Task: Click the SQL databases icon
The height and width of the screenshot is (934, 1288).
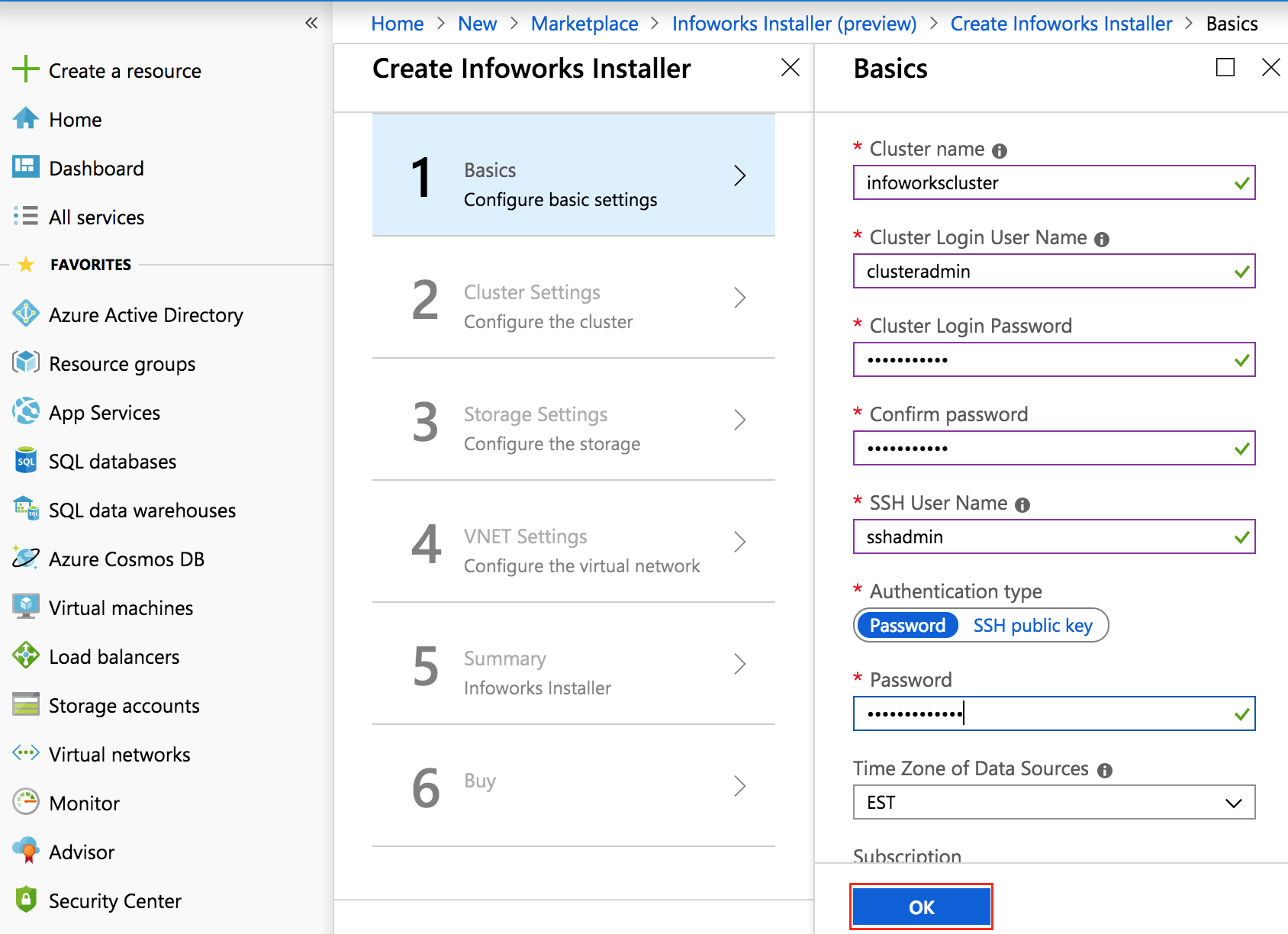Action: point(26,460)
